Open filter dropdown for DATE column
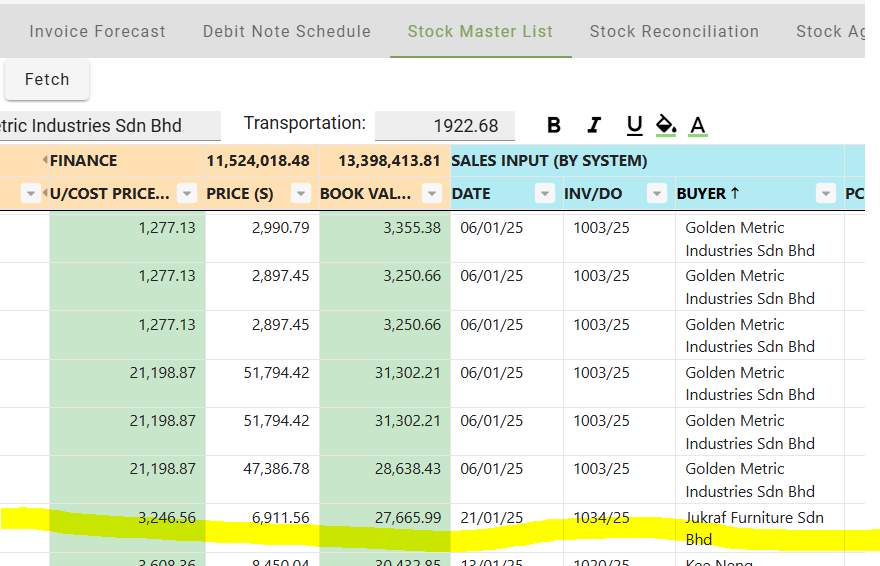Image resolution: width=880 pixels, height=566 pixels. (x=544, y=194)
